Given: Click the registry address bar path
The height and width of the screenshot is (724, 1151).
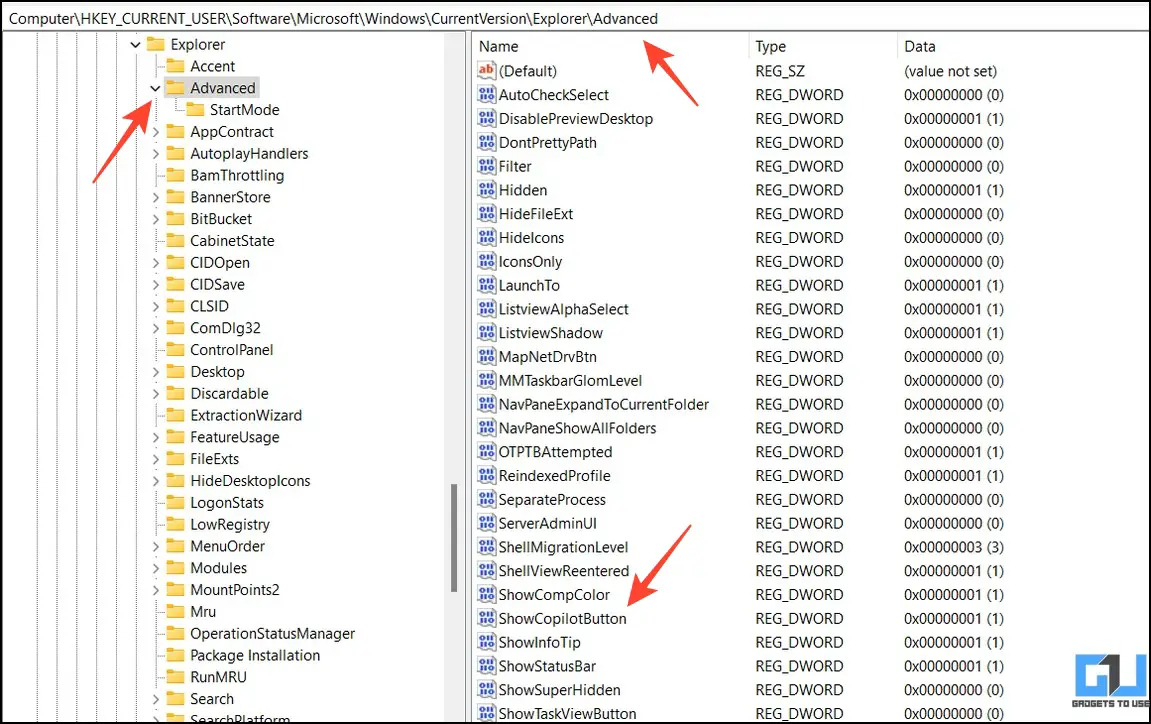Looking at the screenshot, I should (333, 18).
